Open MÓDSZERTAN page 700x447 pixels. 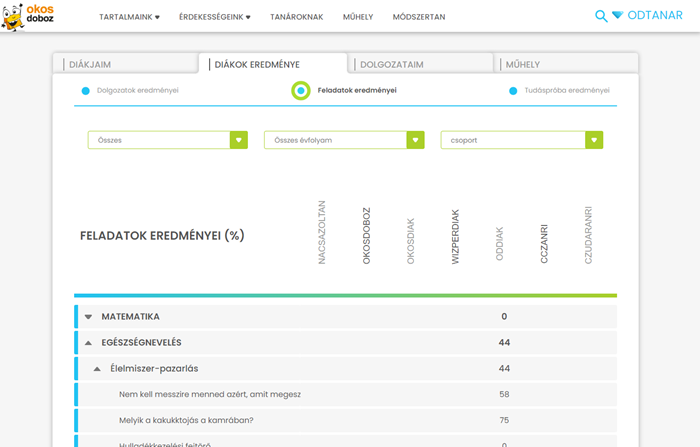(419, 17)
